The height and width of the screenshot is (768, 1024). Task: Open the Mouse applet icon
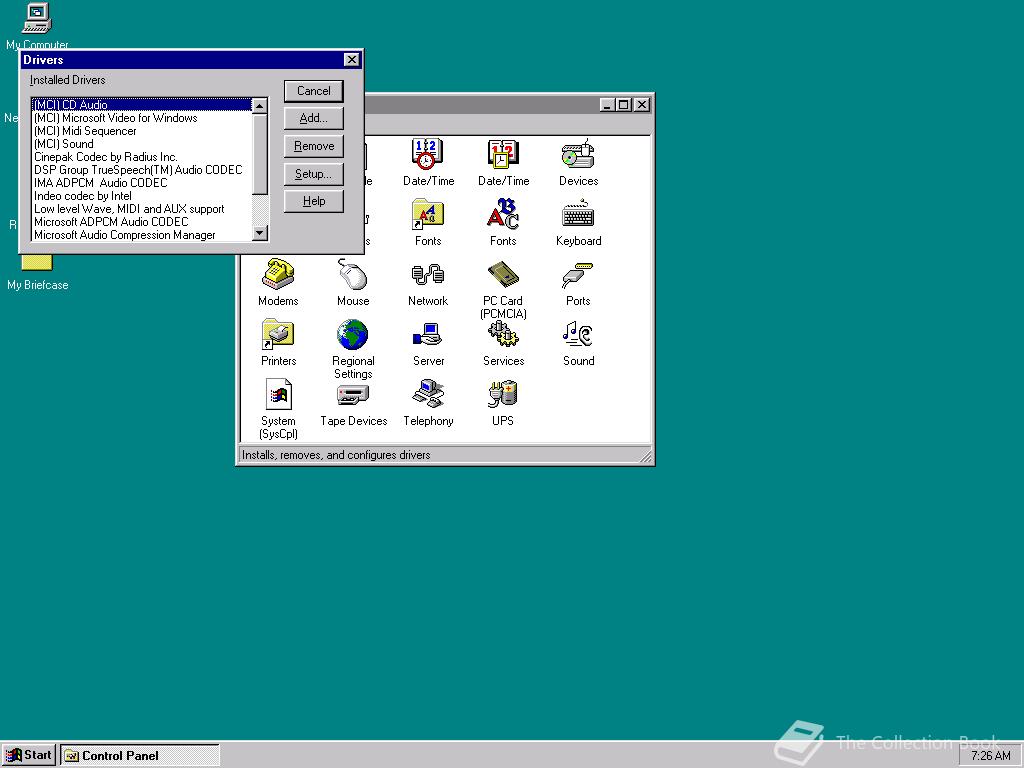353,274
